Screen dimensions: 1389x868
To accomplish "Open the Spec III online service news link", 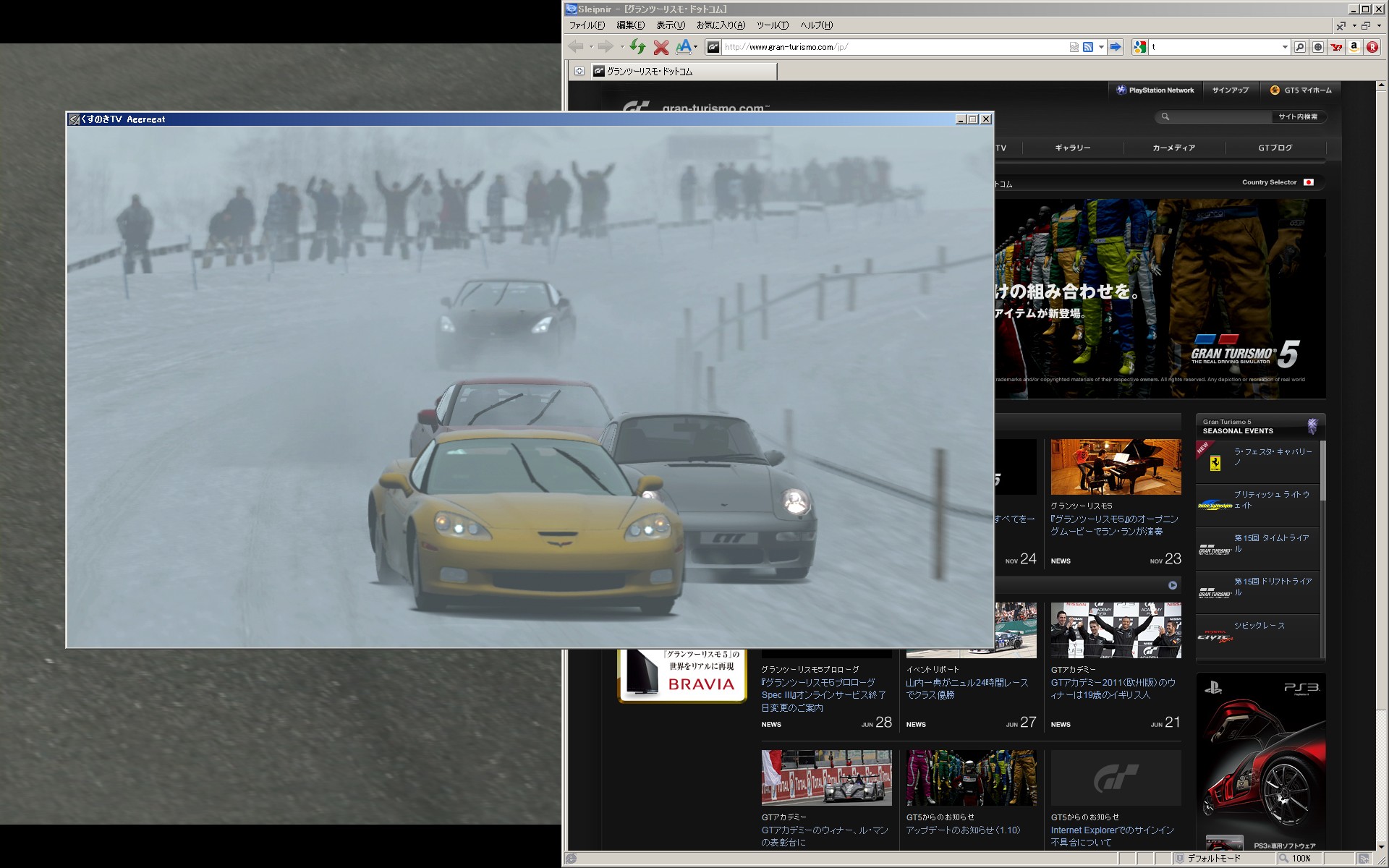I will pyautogui.click(x=823, y=695).
